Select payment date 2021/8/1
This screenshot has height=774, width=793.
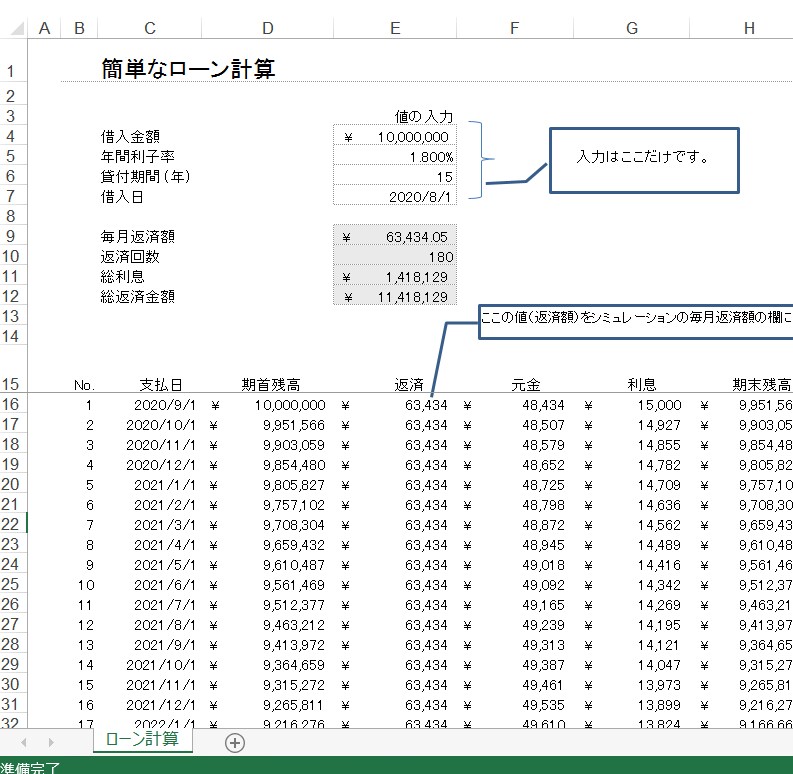[164, 625]
